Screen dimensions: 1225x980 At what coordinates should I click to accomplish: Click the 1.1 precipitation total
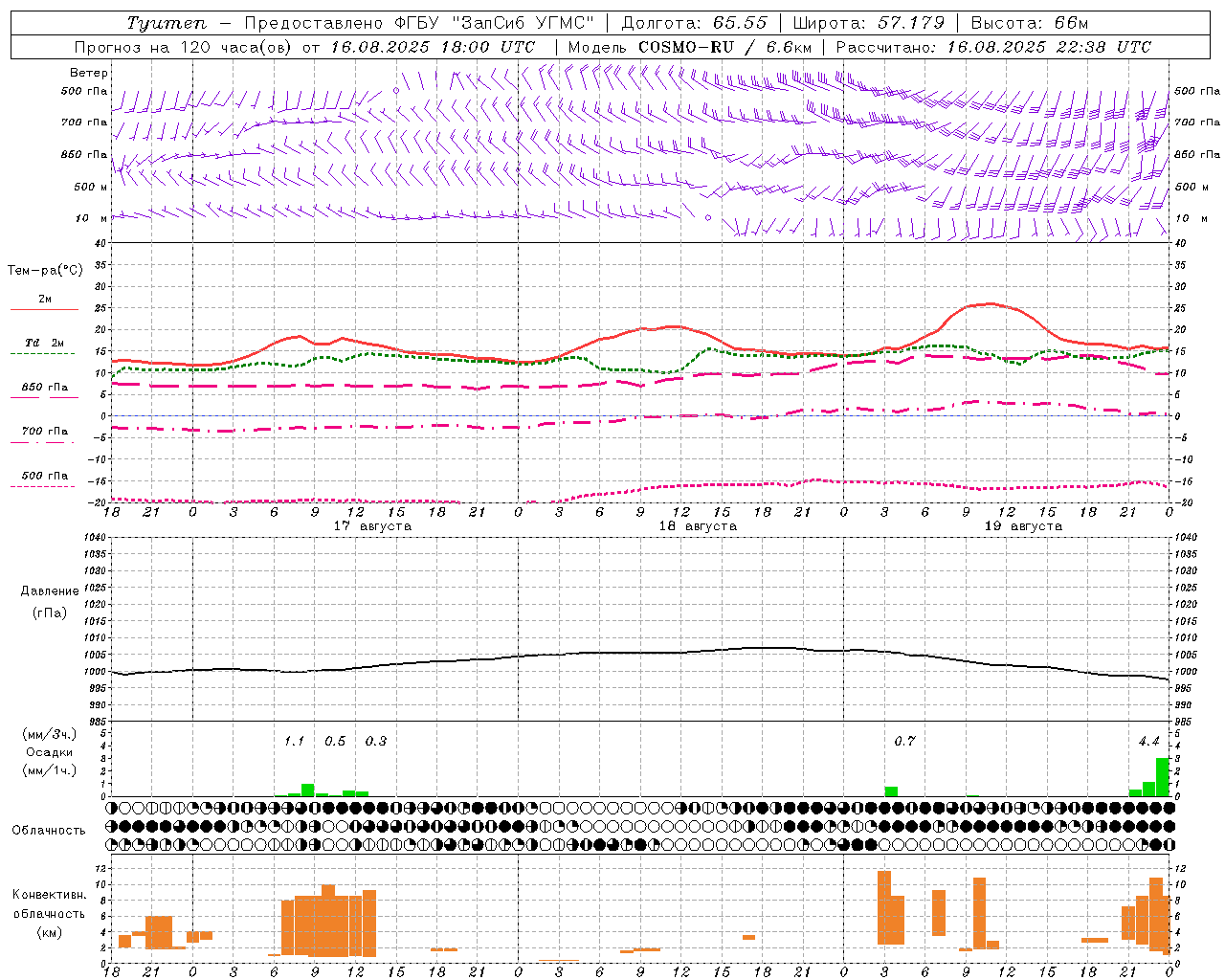point(294,742)
